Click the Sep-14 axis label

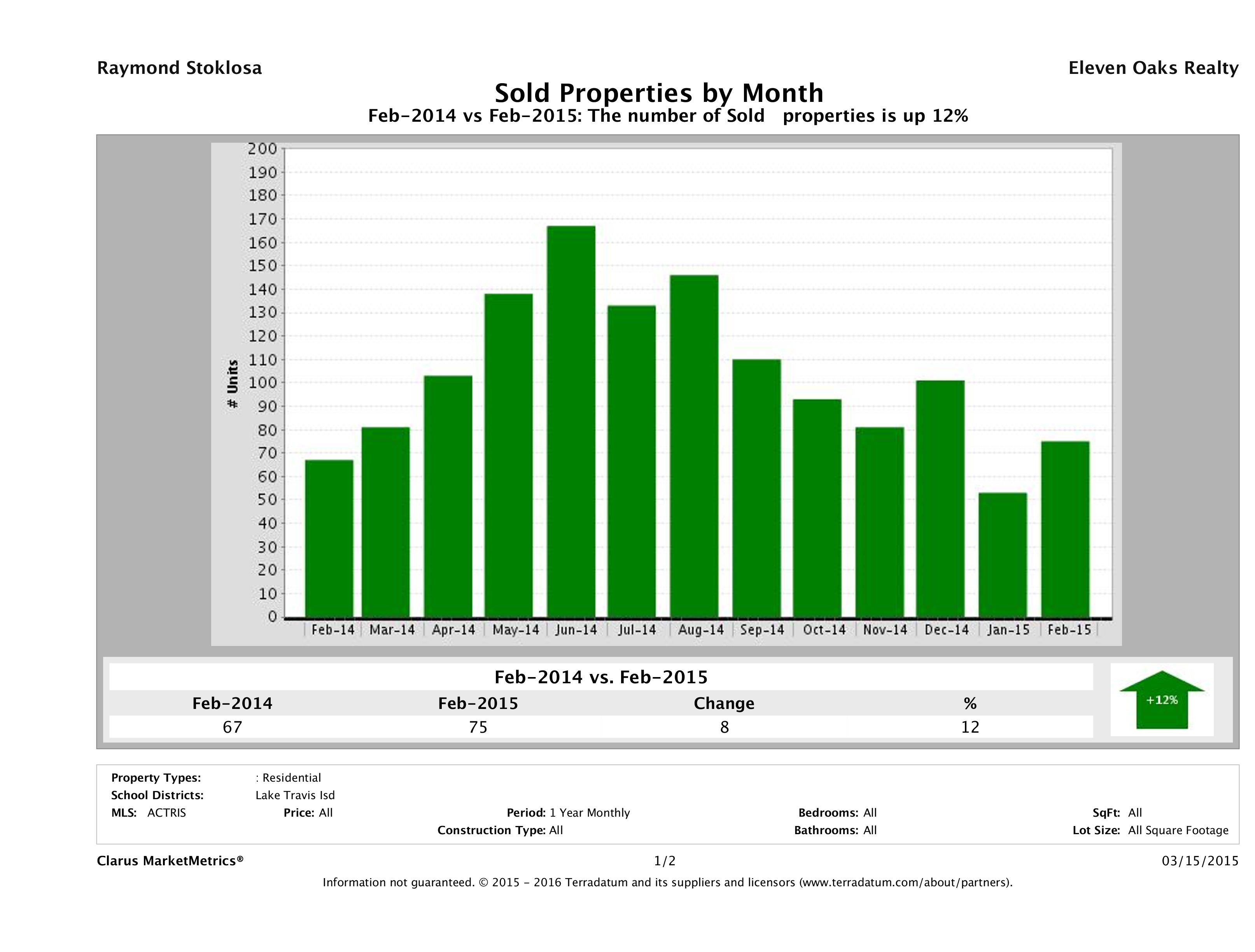click(761, 630)
